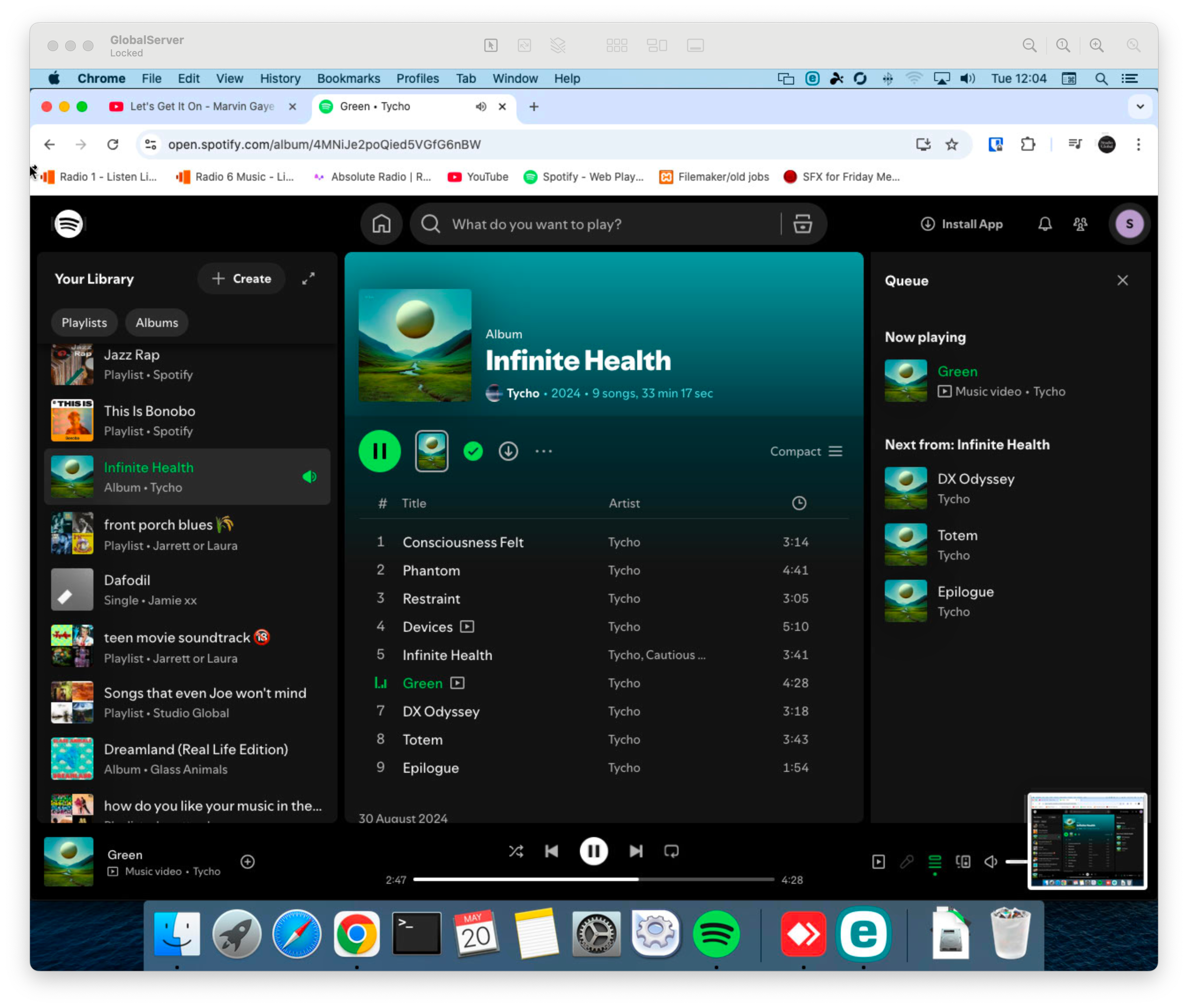Image resolution: width=1188 pixels, height=1008 pixels.
Task: Click Install App
Action: click(962, 224)
